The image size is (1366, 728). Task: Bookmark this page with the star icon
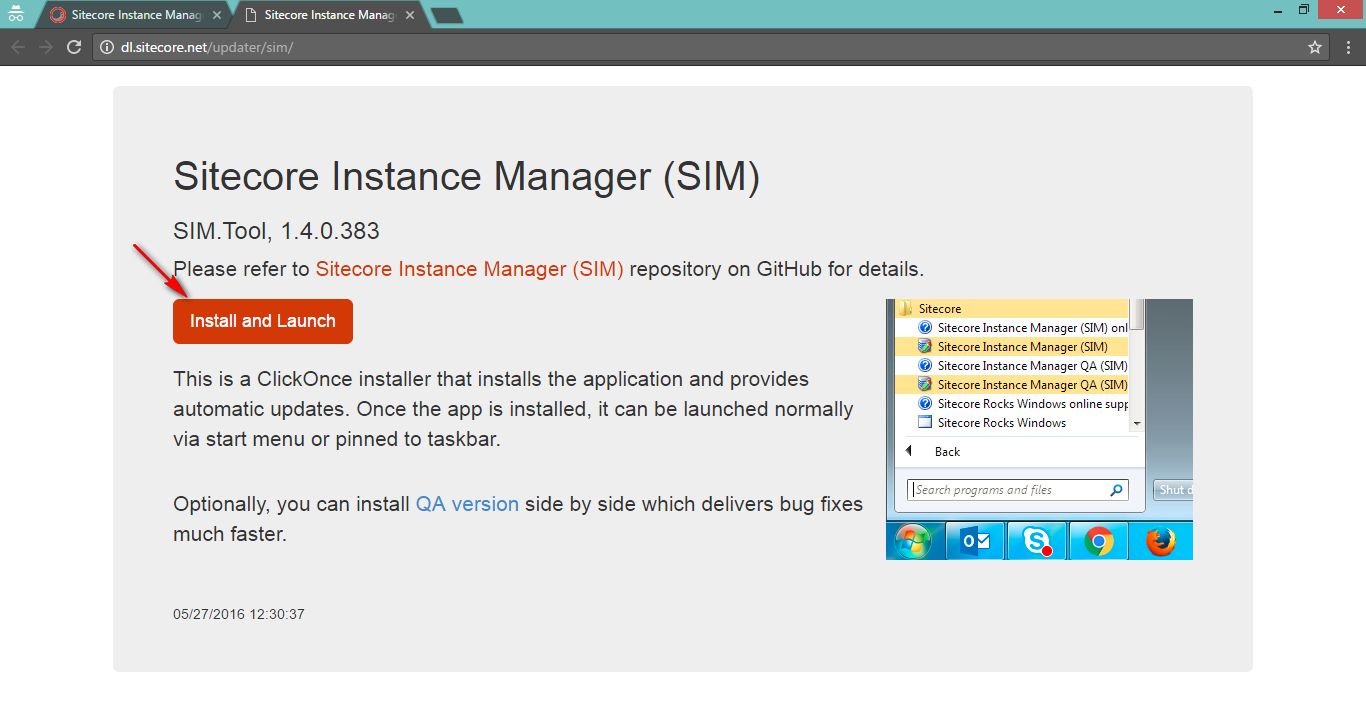click(1315, 47)
